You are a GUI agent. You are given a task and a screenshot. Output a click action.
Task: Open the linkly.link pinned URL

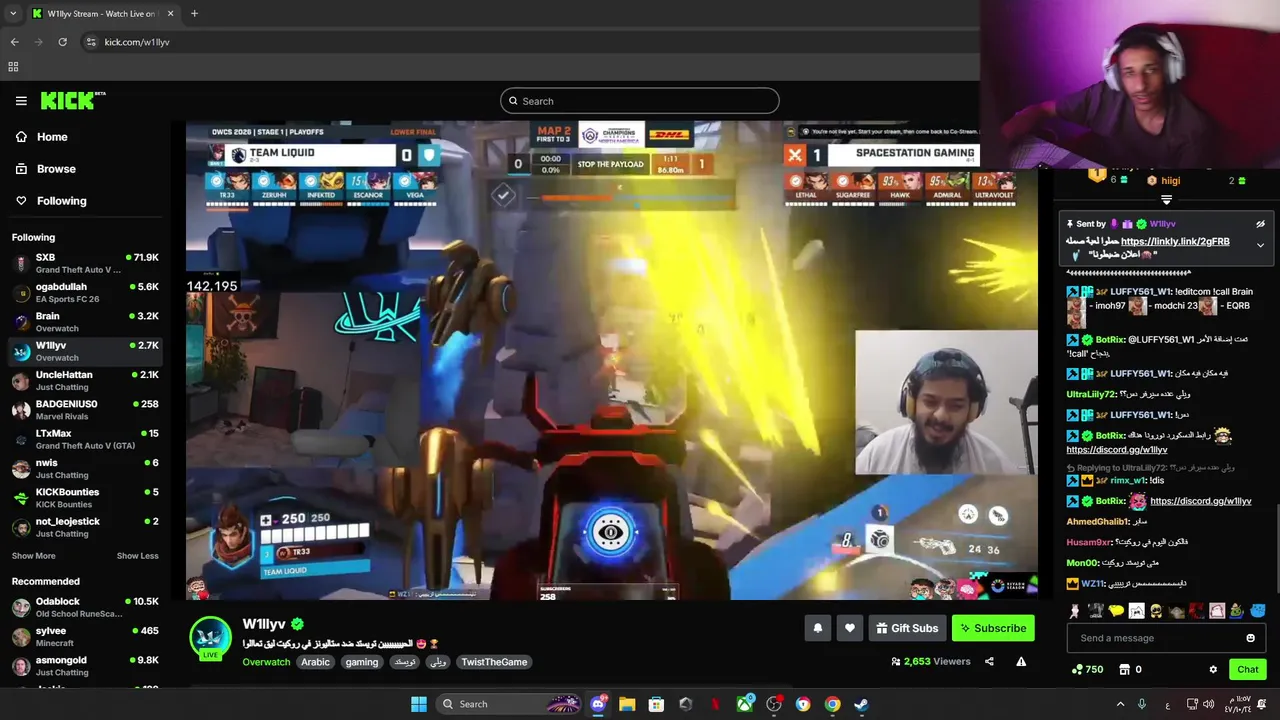1175,241
